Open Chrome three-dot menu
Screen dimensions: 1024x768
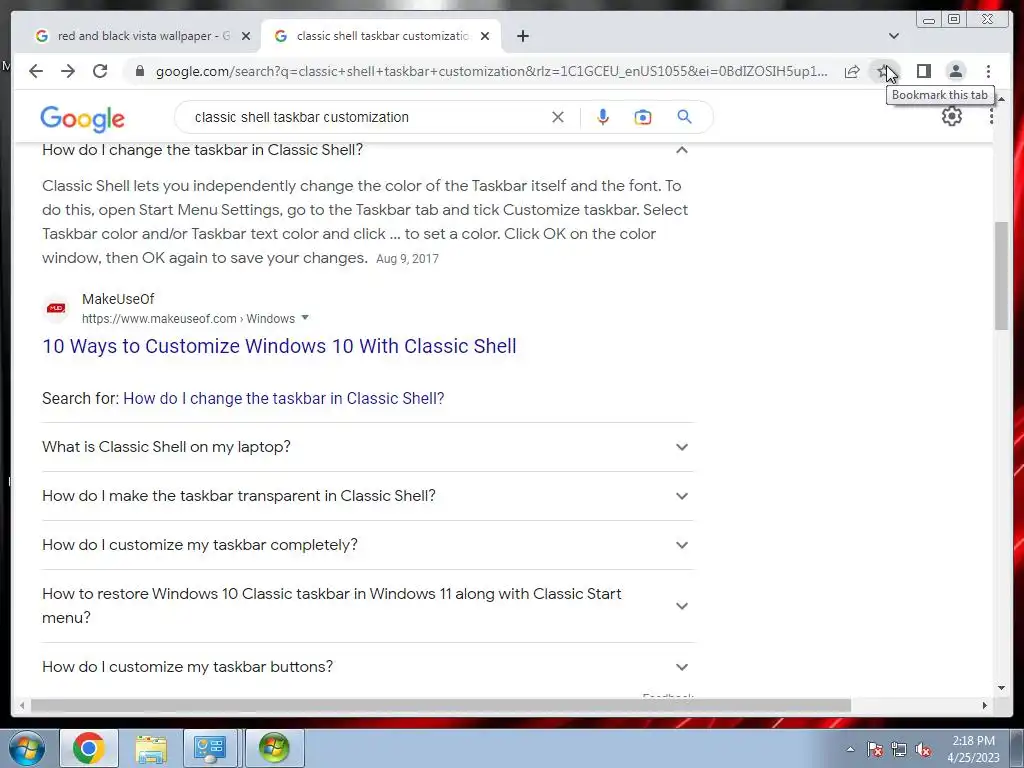[x=988, y=71]
